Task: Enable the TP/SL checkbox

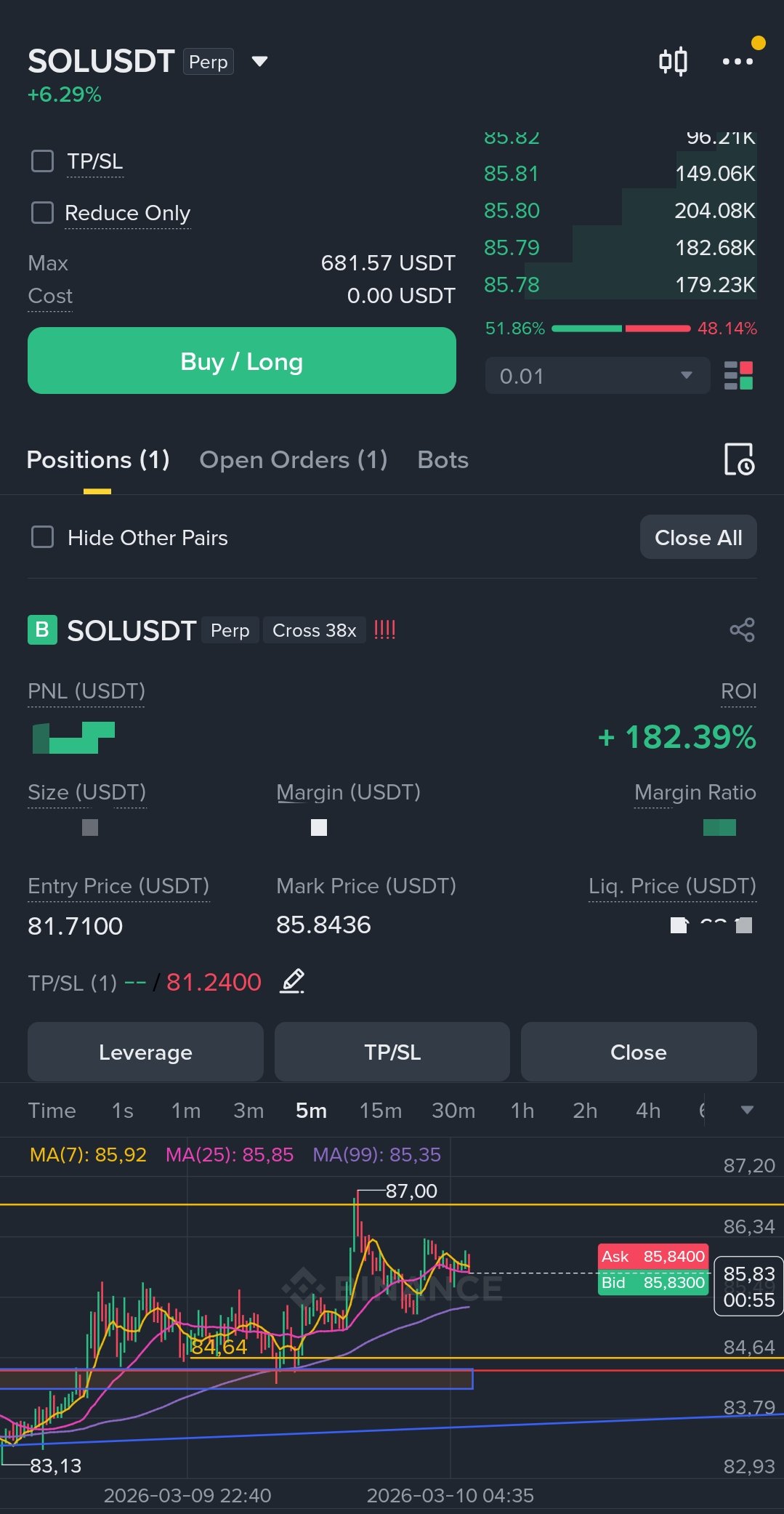Action: tap(43, 161)
